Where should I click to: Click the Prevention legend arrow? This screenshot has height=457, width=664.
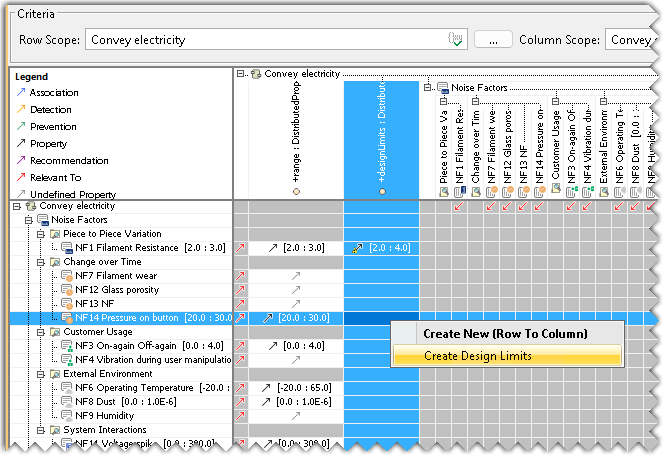click(x=21, y=126)
